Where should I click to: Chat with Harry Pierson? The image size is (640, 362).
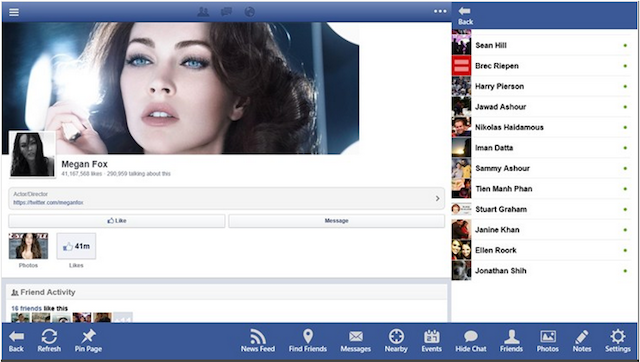541,86
